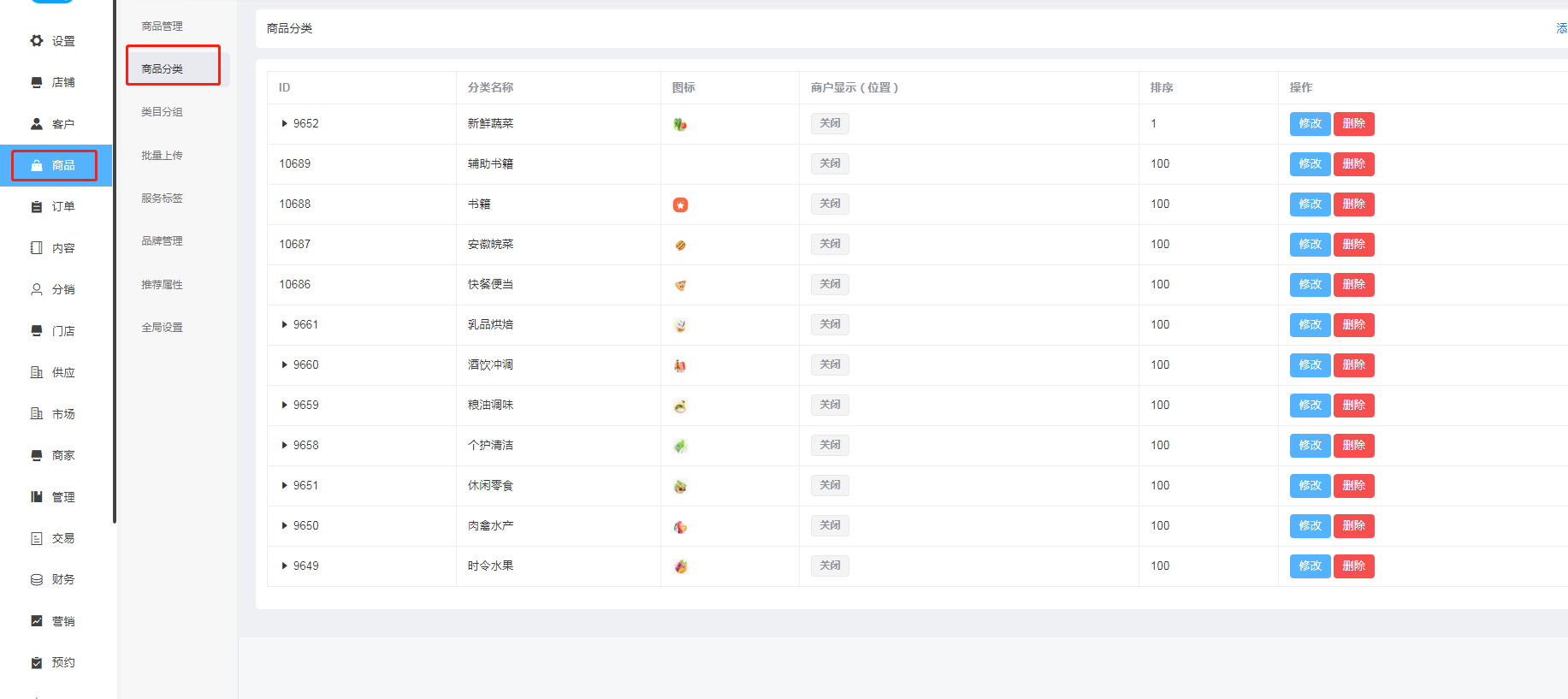Viewport: 1568px width, 699px height.
Task: Click 删除 button for 辅助书籍
Action: [x=1353, y=164]
